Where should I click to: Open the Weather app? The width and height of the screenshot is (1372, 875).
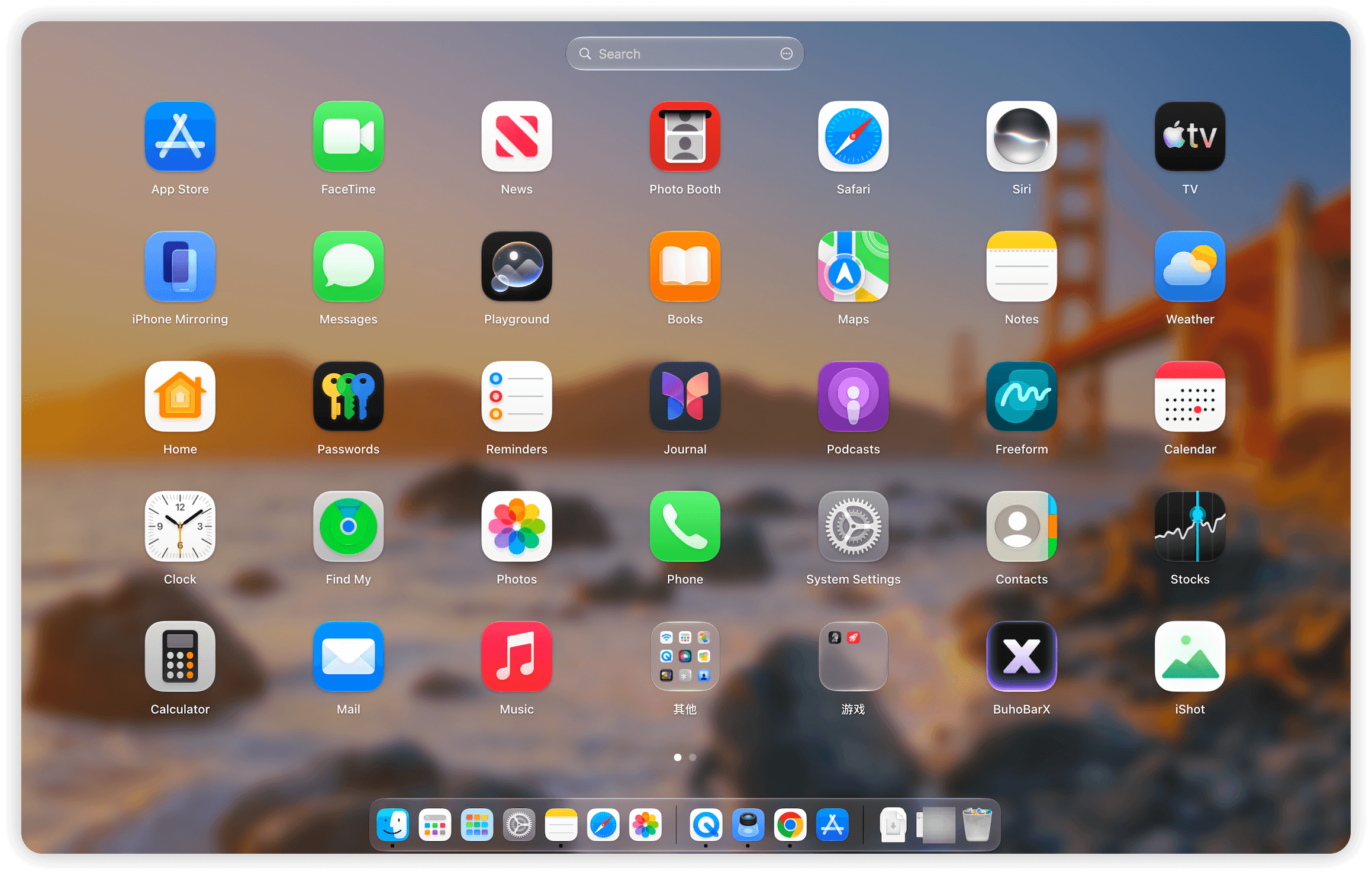tap(1190, 266)
